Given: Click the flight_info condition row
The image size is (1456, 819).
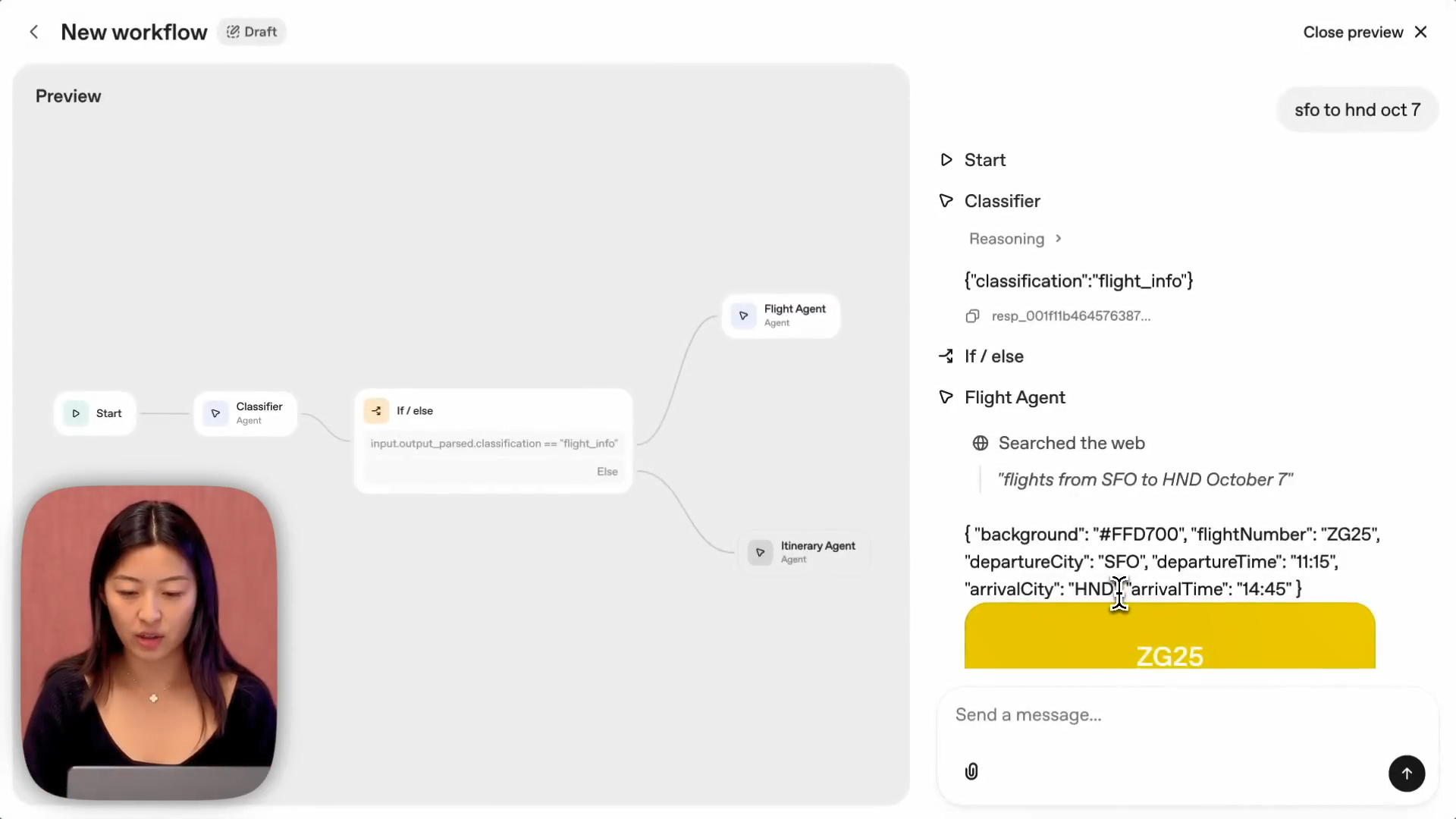Looking at the screenshot, I should tap(493, 444).
